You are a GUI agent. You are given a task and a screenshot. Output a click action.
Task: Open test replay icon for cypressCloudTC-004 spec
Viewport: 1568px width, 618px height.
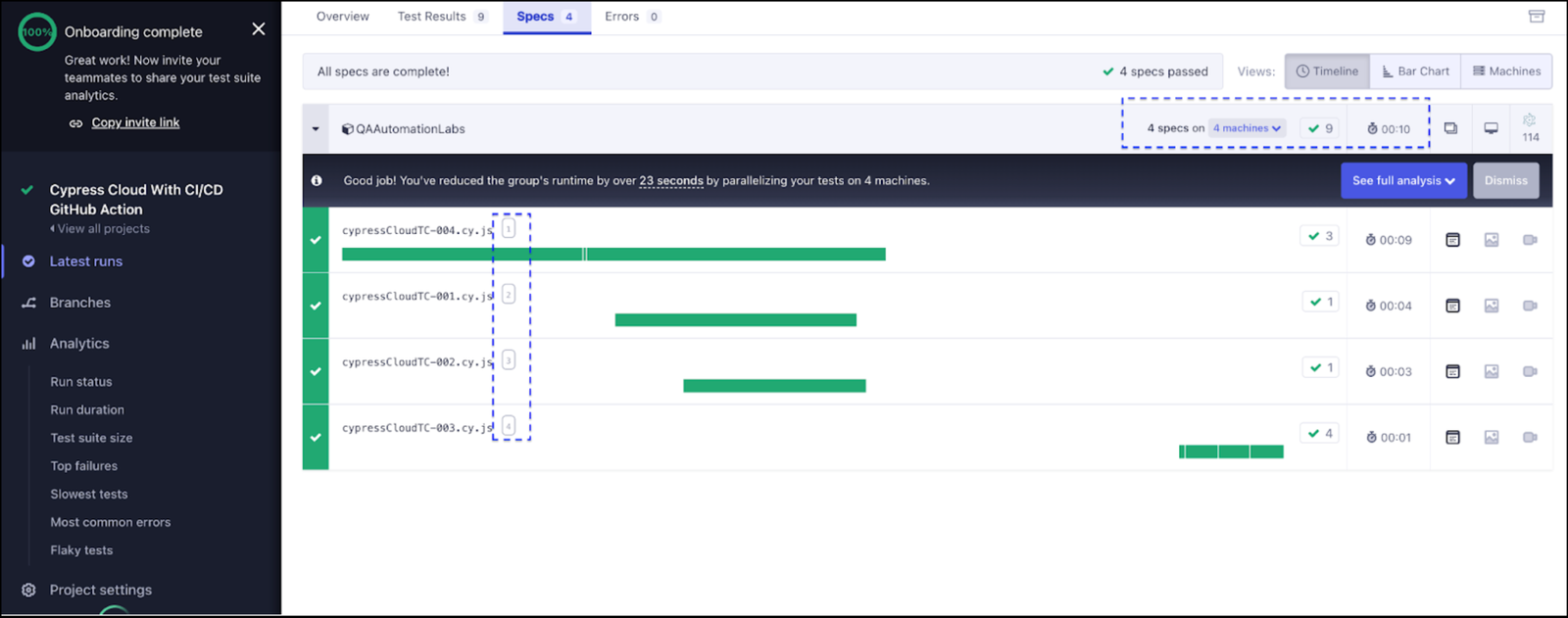[x=1452, y=240]
